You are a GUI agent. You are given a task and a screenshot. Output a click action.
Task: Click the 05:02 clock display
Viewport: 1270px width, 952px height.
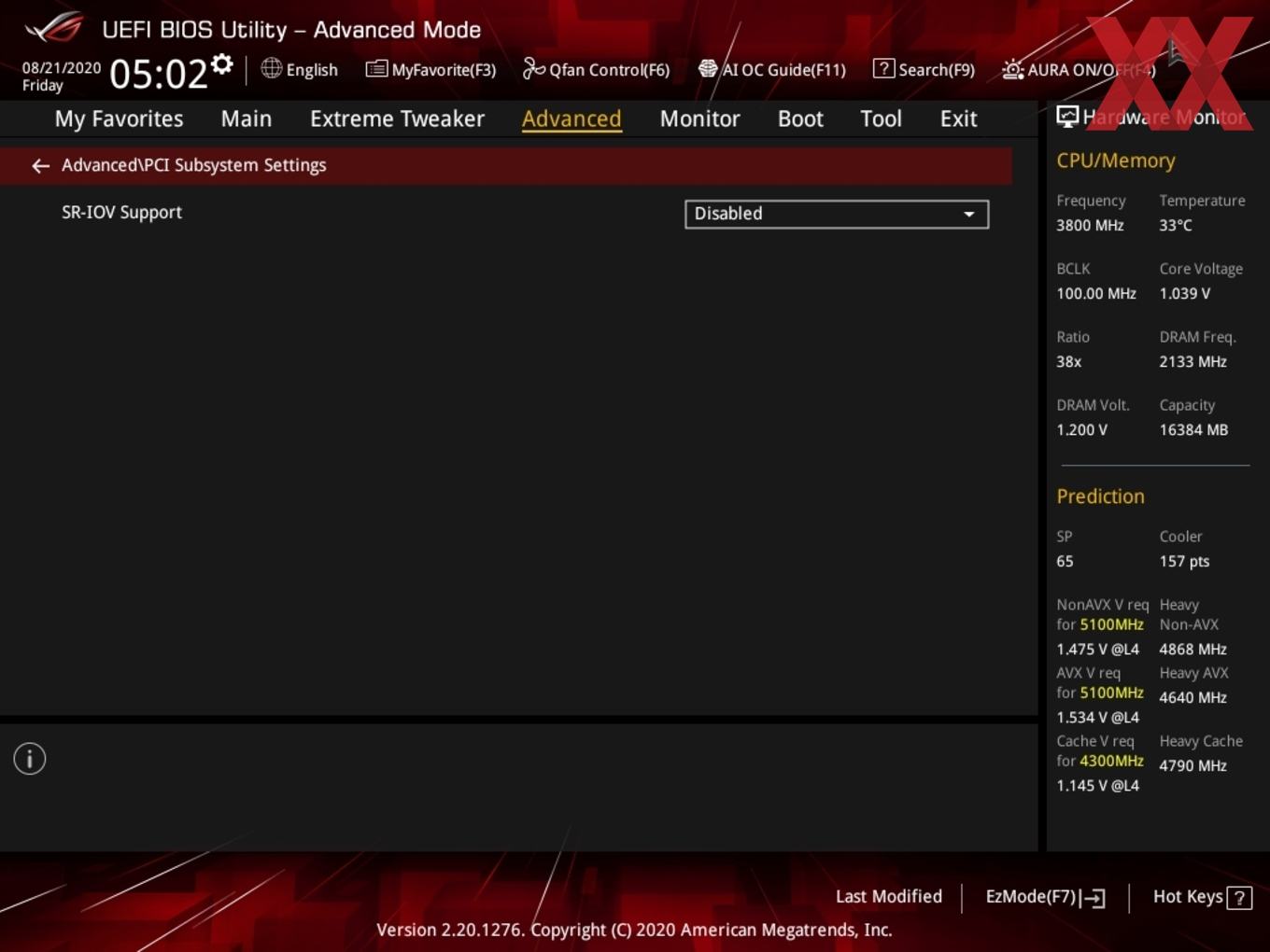(158, 74)
